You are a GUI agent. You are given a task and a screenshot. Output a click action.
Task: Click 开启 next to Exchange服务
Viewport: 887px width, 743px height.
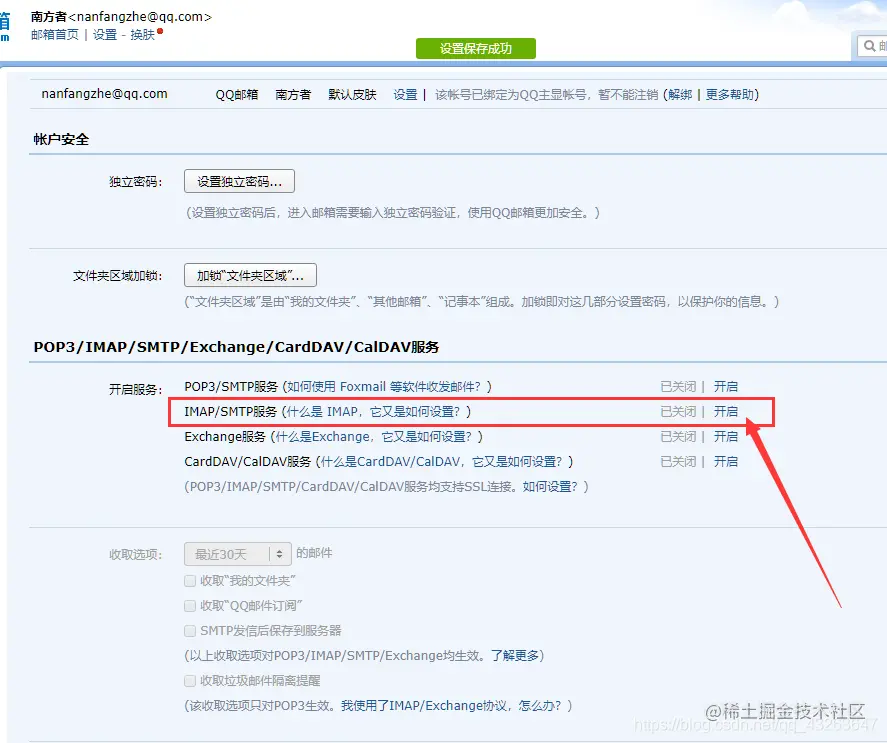[x=727, y=437]
